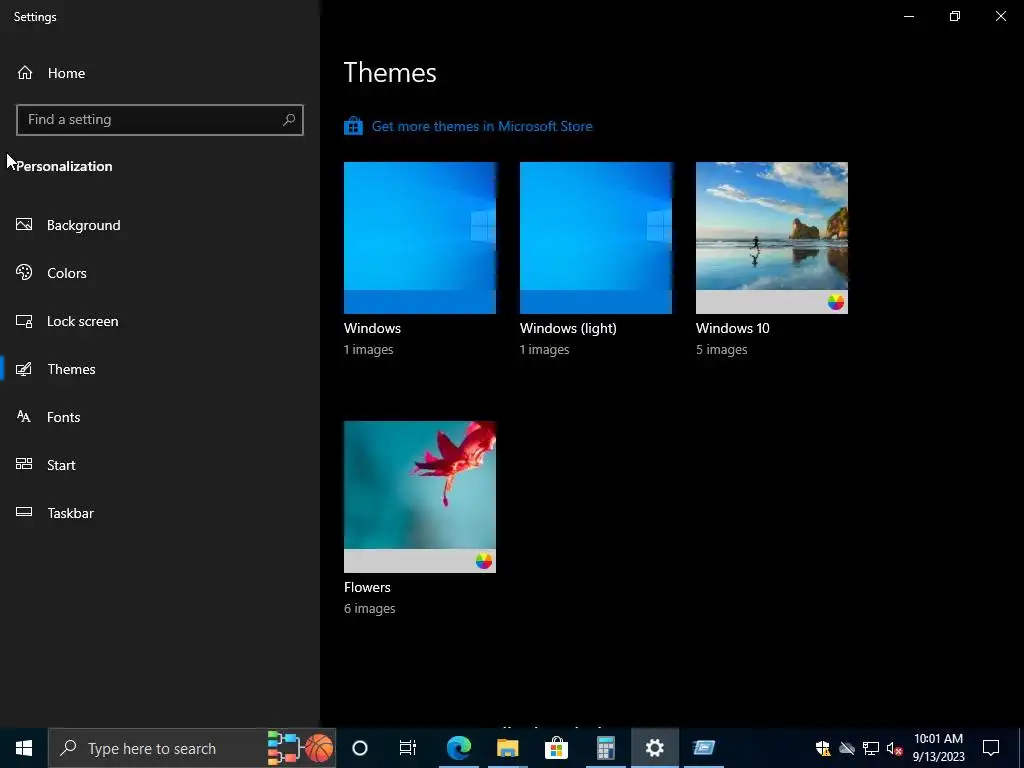Minimize the Settings window

pyautogui.click(x=909, y=16)
